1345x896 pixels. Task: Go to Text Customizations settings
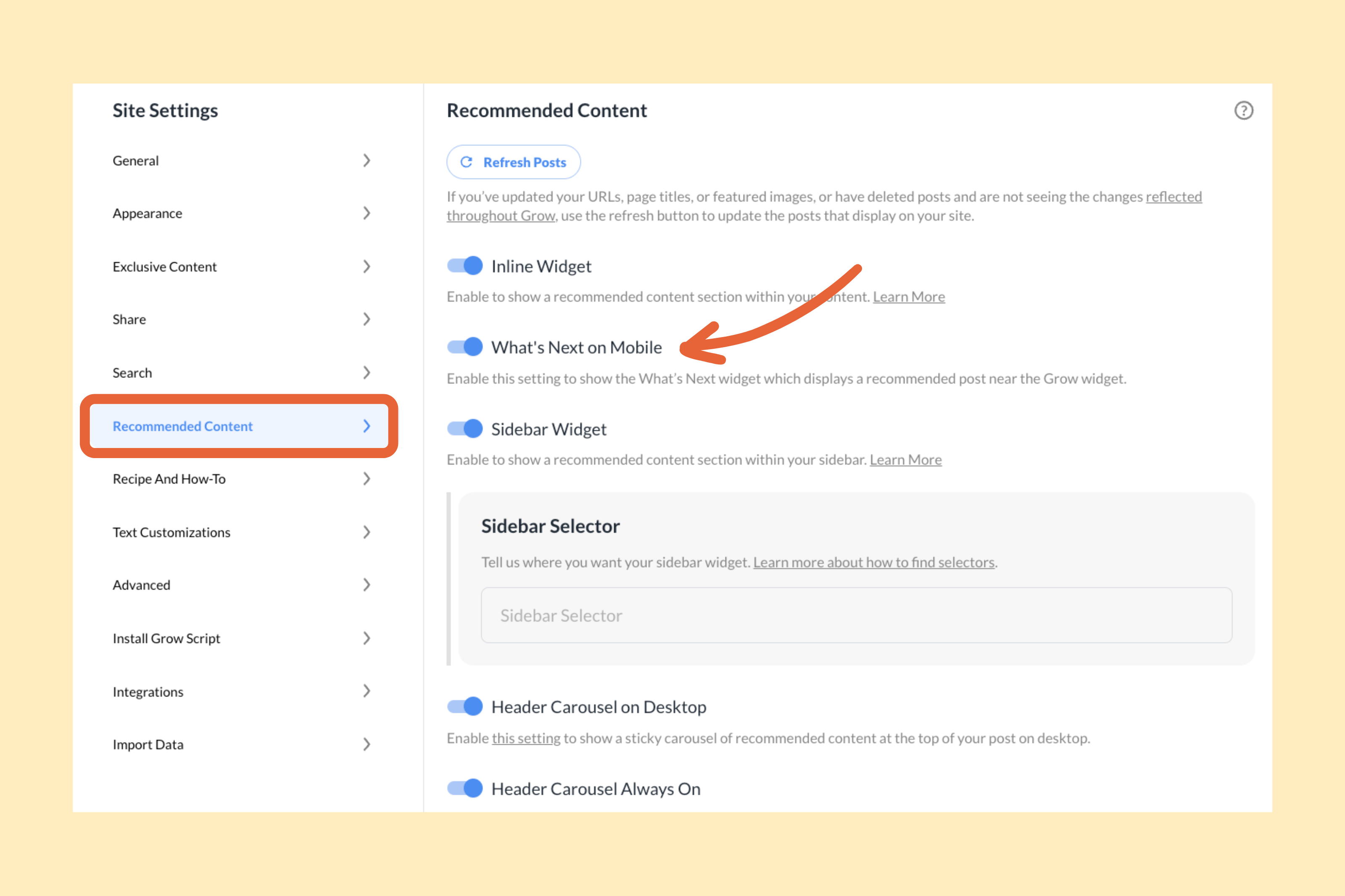tap(171, 532)
